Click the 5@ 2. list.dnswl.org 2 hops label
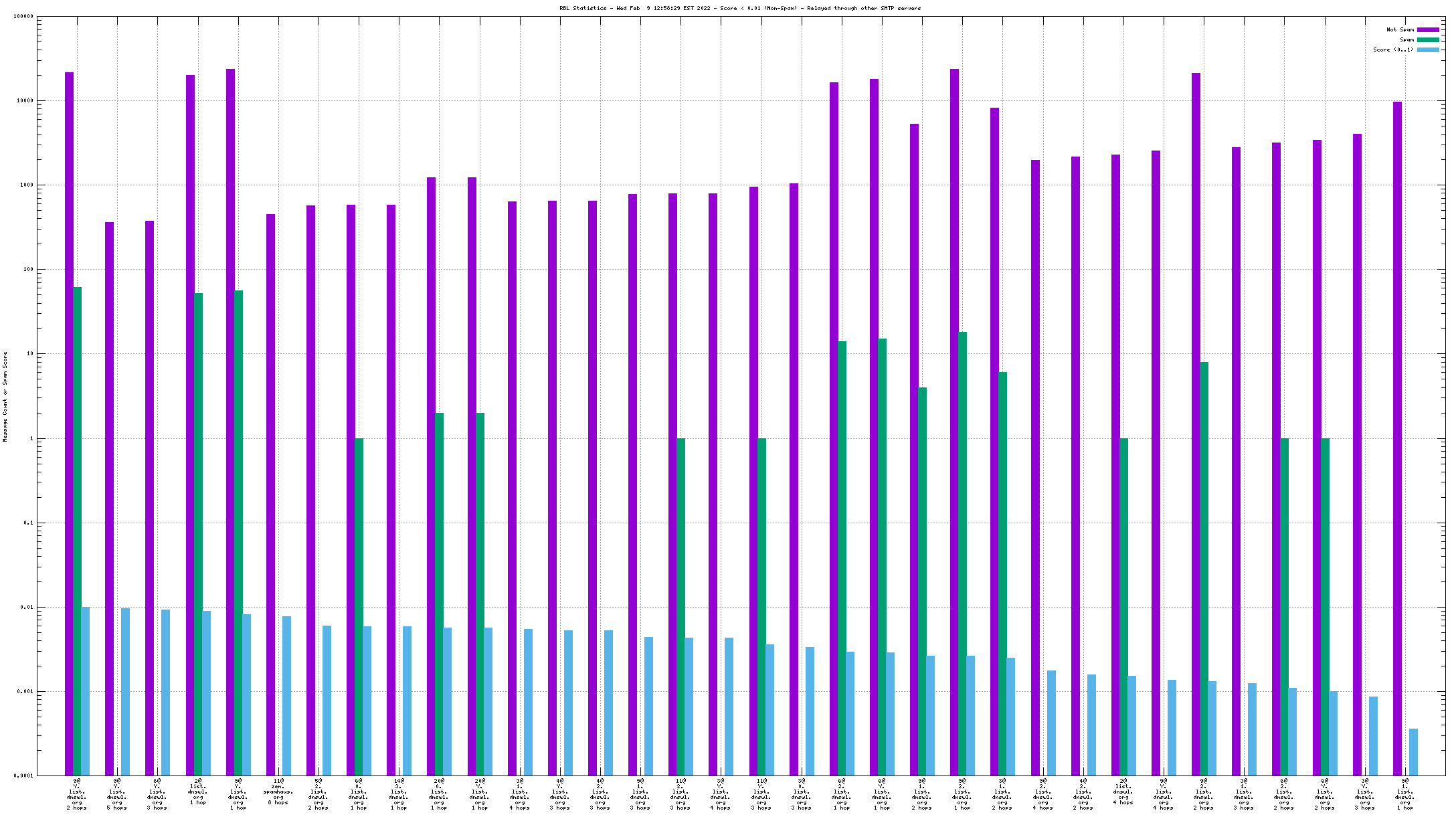This screenshot has width=1456, height=819. pos(318,794)
